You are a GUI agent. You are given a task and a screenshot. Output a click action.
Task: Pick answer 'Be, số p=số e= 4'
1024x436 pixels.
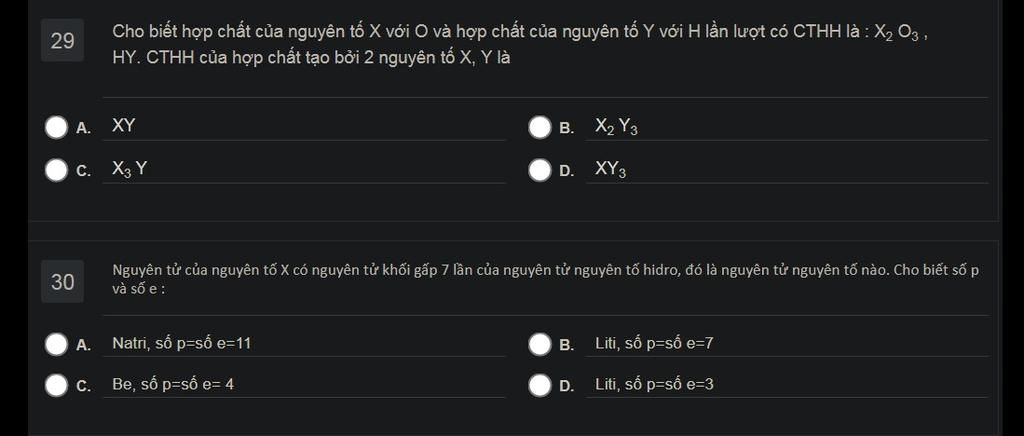coord(173,384)
